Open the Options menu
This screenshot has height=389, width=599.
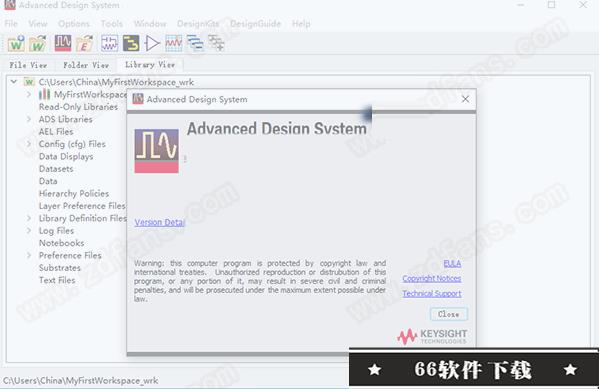coord(74,24)
